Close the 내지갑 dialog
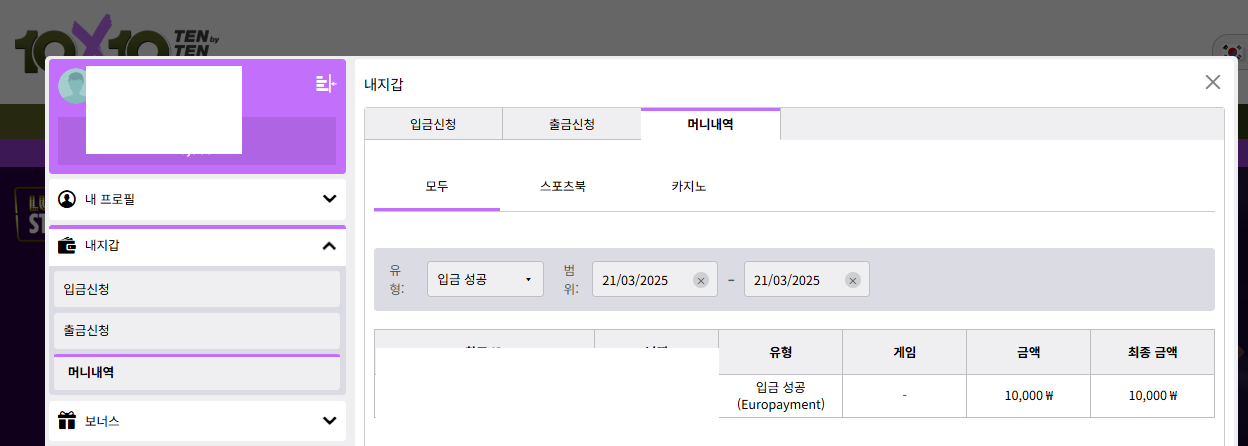This screenshot has height=446, width=1248. (x=1212, y=82)
